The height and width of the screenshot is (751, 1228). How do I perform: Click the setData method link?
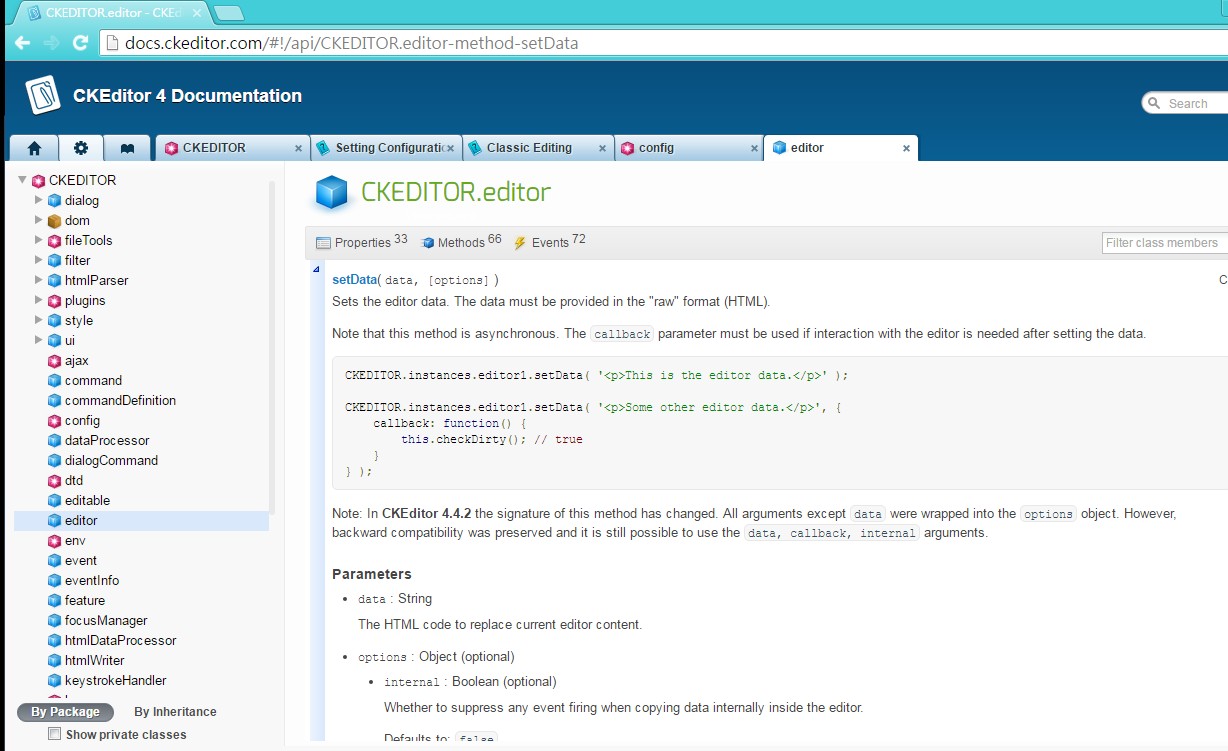coord(352,277)
